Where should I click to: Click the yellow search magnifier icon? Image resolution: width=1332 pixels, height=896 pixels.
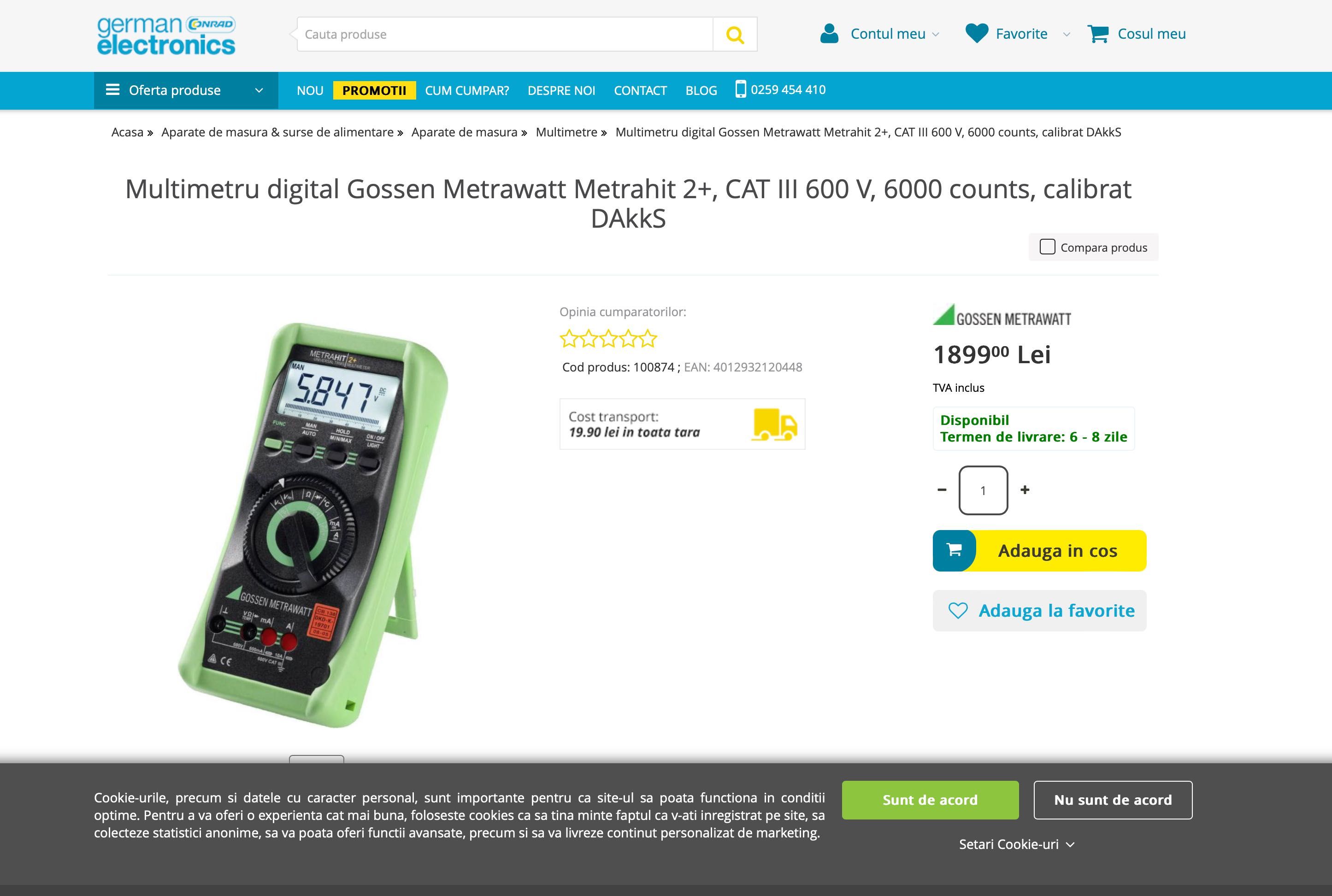point(735,34)
